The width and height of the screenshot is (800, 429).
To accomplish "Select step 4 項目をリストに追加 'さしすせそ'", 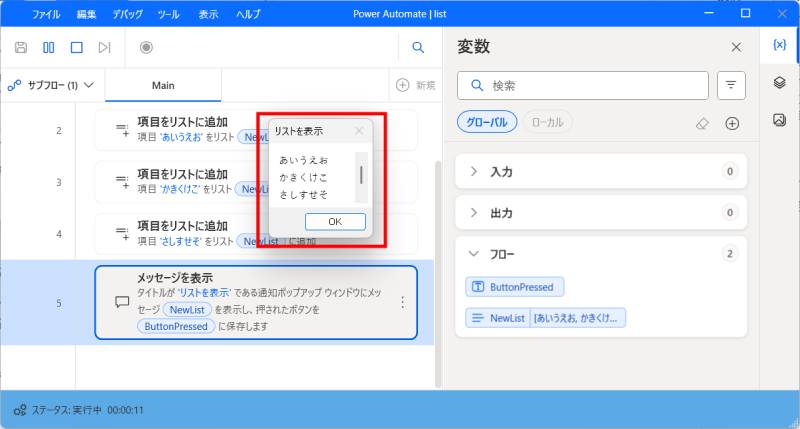I will 256,234.
